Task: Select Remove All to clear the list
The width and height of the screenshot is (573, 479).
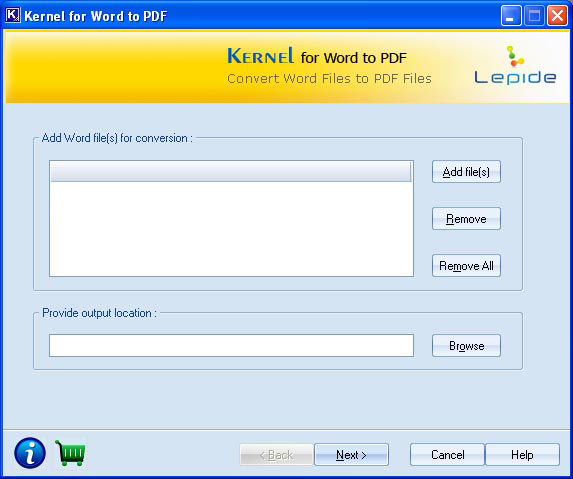Action: pos(466,266)
